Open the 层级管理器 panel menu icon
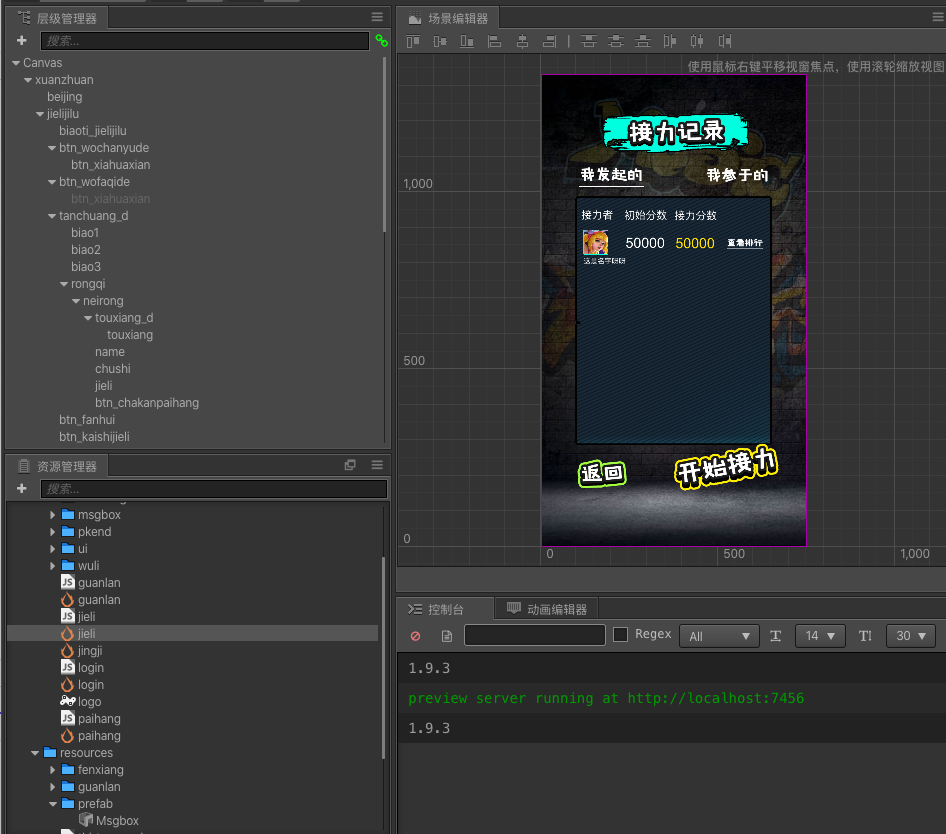Screen dimensions: 946x834 [x=377, y=17]
